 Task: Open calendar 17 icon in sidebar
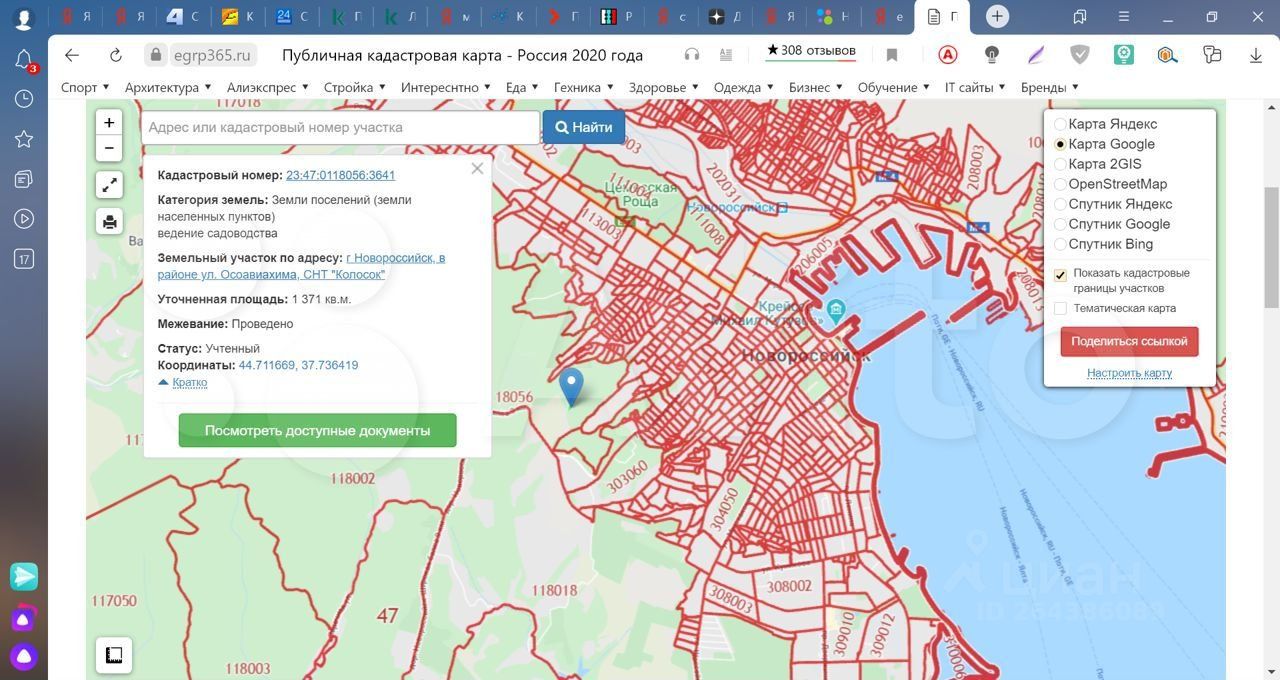pos(24,259)
